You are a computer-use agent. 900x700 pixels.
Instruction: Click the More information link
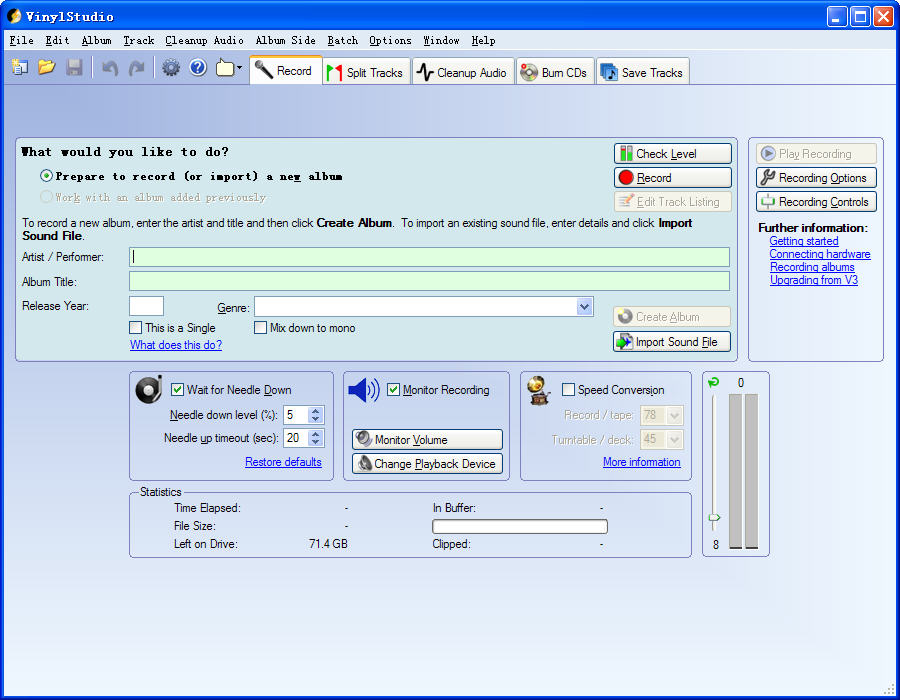pyautogui.click(x=642, y=462)
